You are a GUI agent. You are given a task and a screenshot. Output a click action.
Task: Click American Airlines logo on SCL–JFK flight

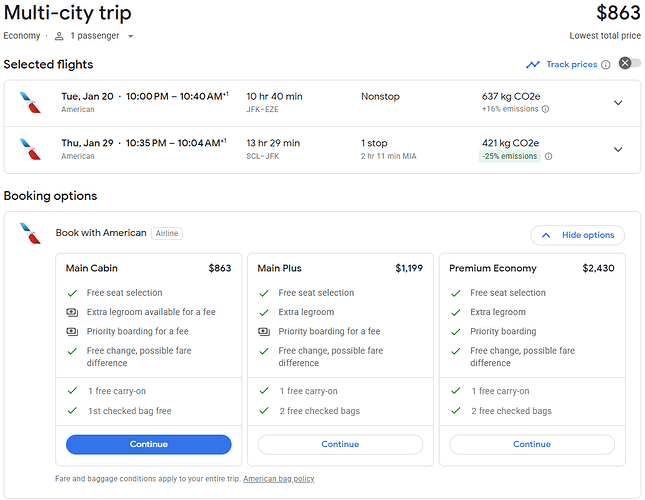pos(31,149)
